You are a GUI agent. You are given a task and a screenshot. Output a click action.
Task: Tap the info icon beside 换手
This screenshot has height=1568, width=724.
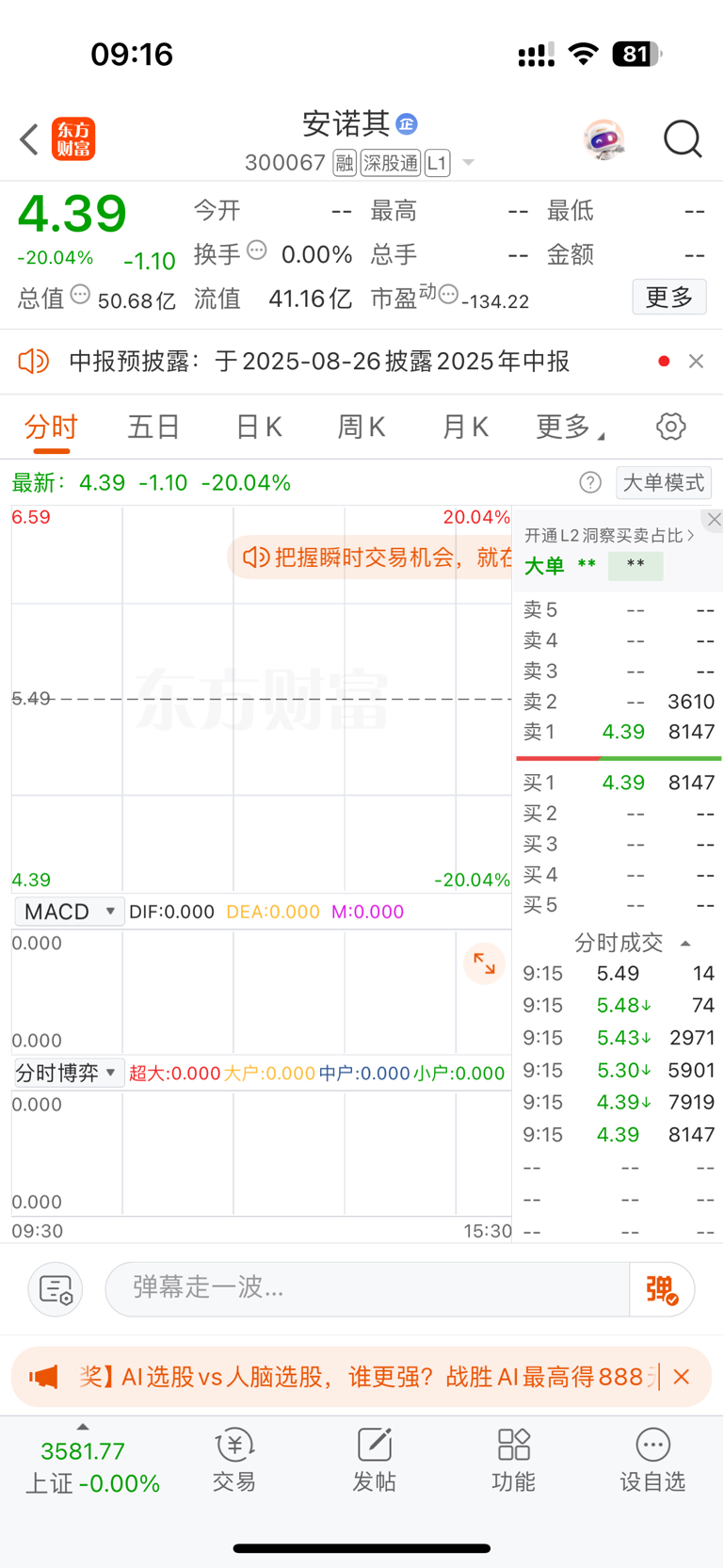click(x=257, y=251)
